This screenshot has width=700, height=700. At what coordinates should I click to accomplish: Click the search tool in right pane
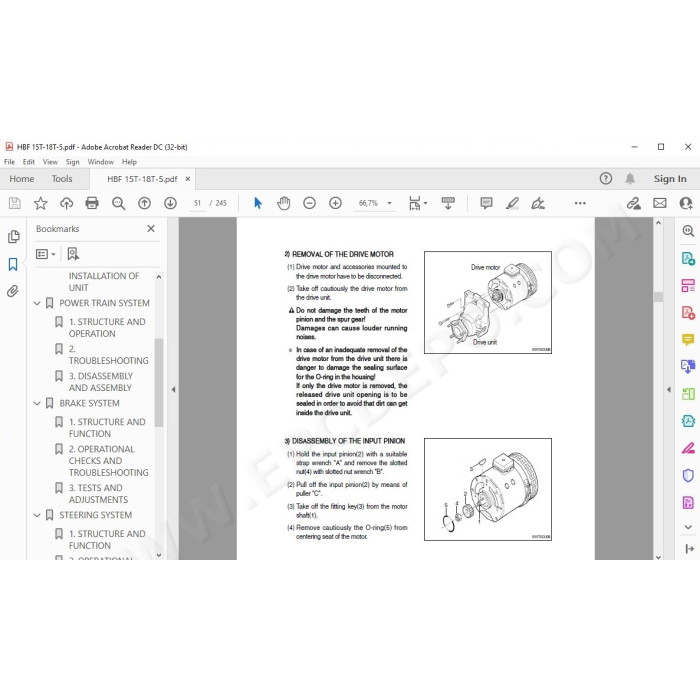(x=688, y=231)
